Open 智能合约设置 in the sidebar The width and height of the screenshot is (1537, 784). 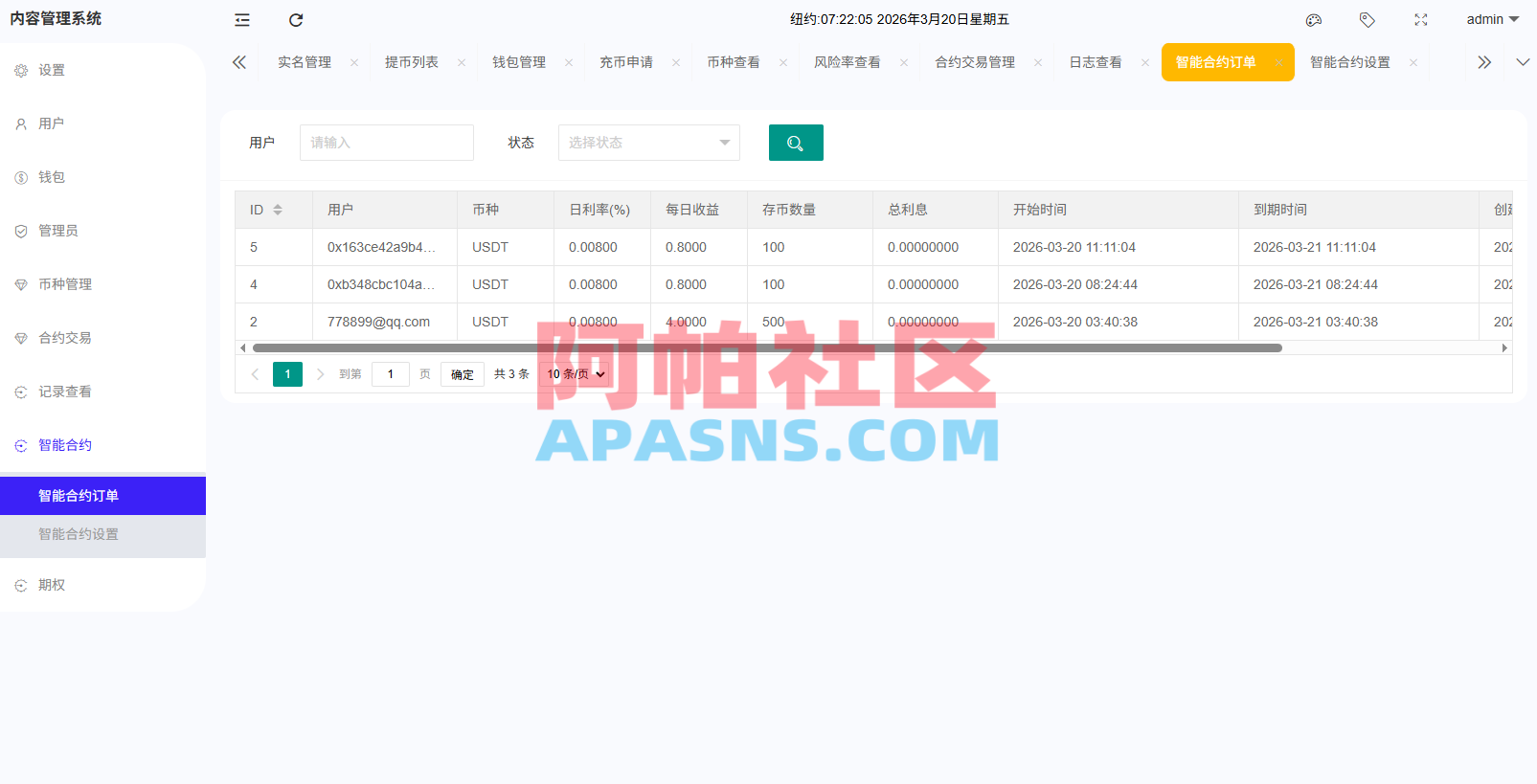[x=102, y=534]
